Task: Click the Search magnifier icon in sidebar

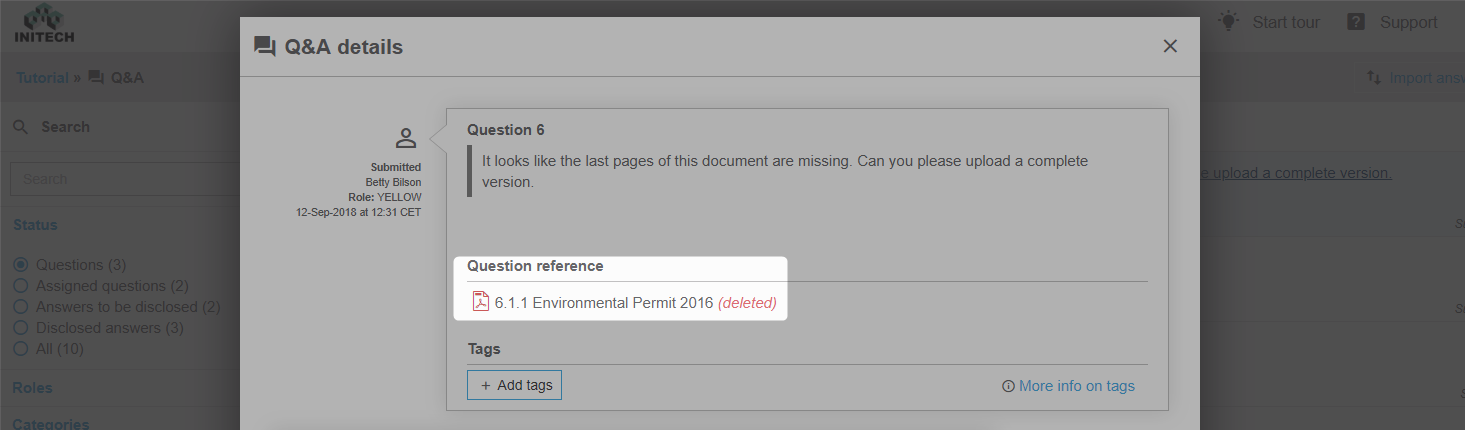Action: (x=20, y=127)
